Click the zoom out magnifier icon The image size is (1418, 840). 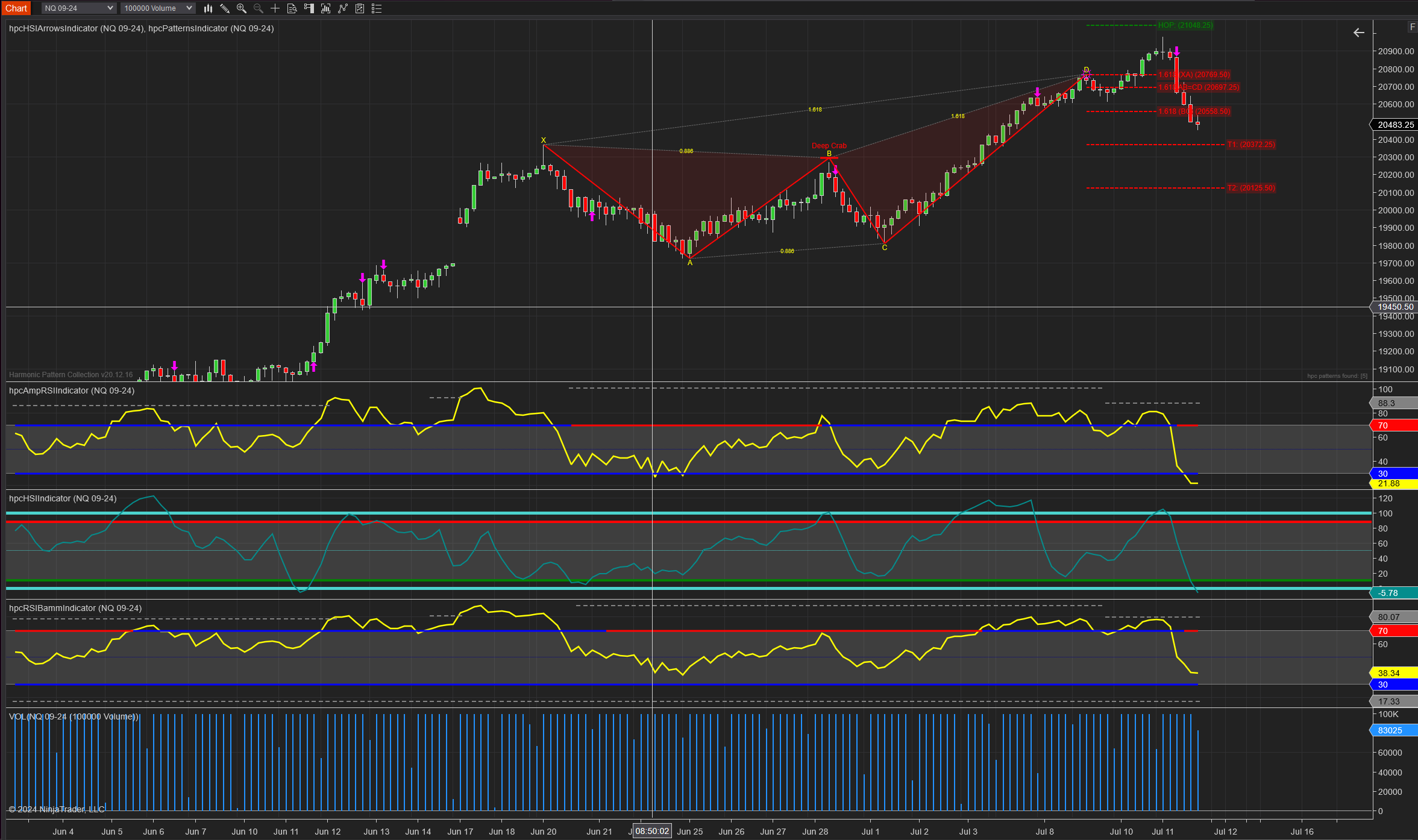[x=259, y=8]
